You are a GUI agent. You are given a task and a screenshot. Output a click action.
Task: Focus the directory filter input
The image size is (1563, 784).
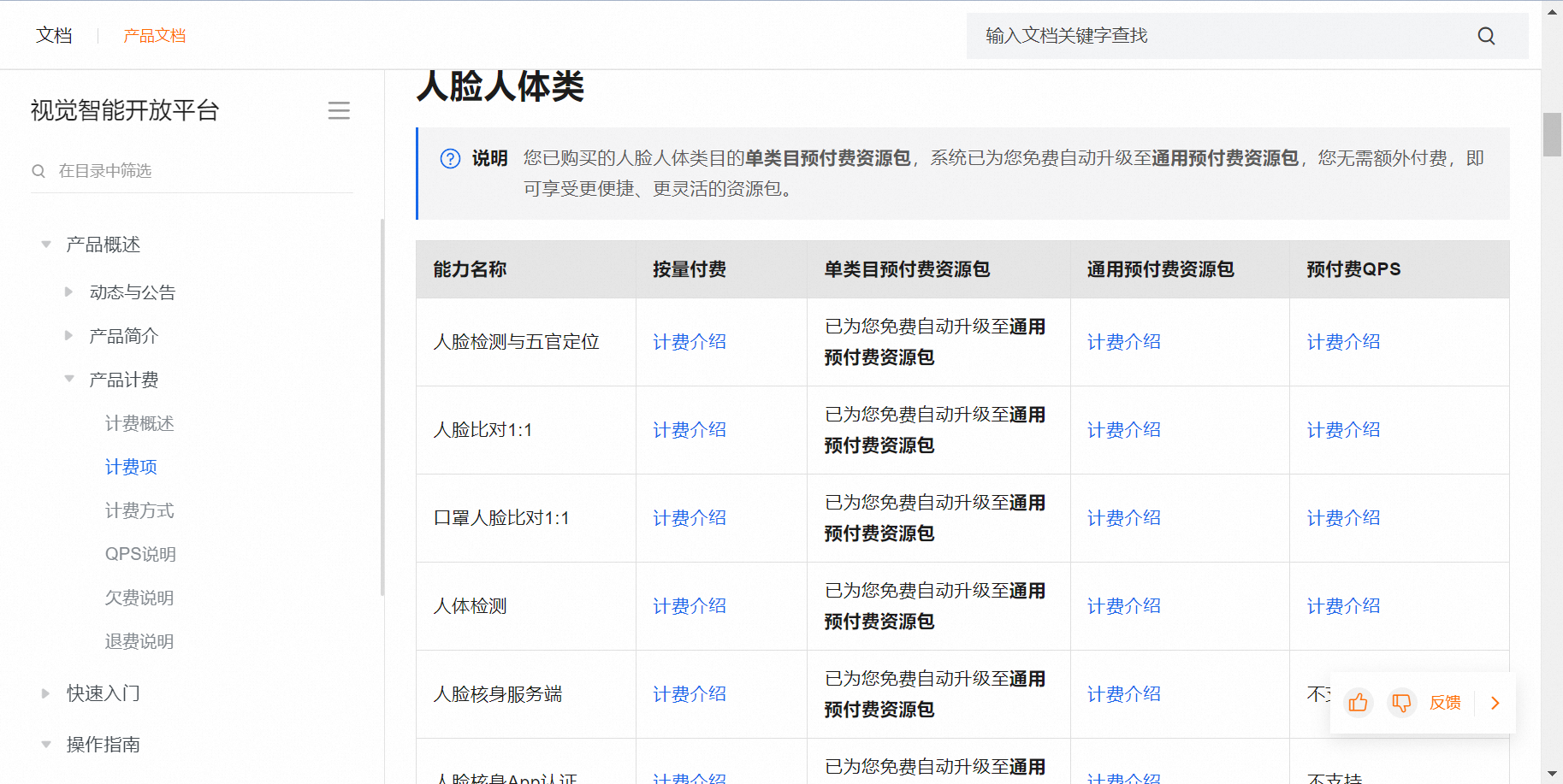click(192, 171)
